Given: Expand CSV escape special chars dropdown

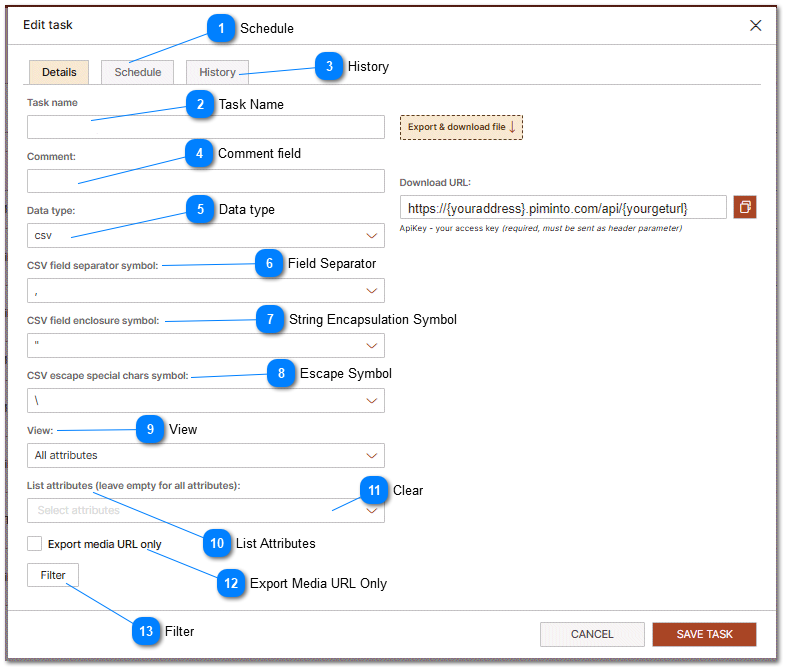Looking at the screenshot, I should tap(205, 401).
